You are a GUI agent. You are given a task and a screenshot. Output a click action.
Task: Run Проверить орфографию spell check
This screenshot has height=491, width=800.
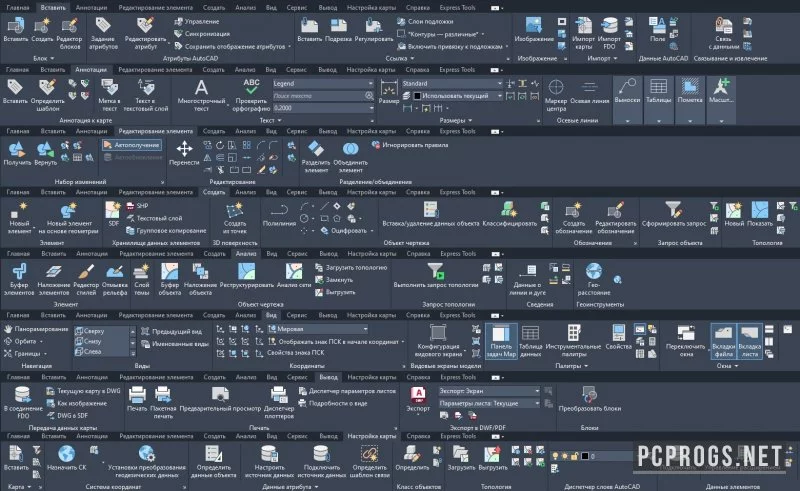click(251, 95)
